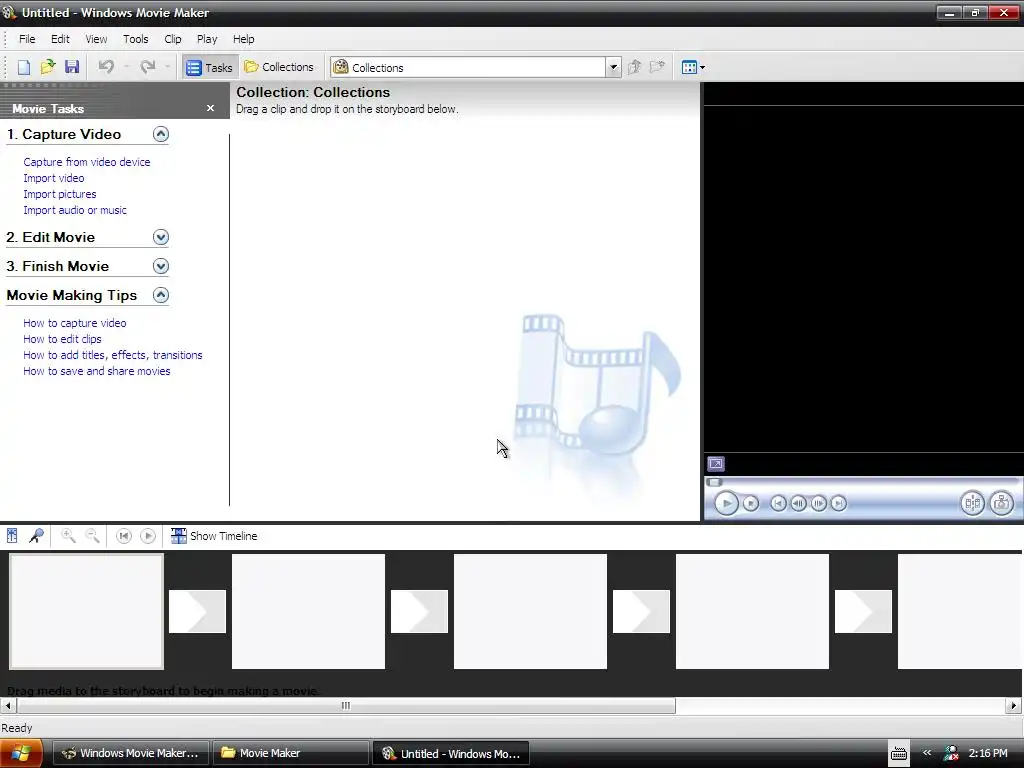This screenshot has width=1024, height=768.
Task: Open the undo history dropdown arrow
Action: click(x=126, y=67)
